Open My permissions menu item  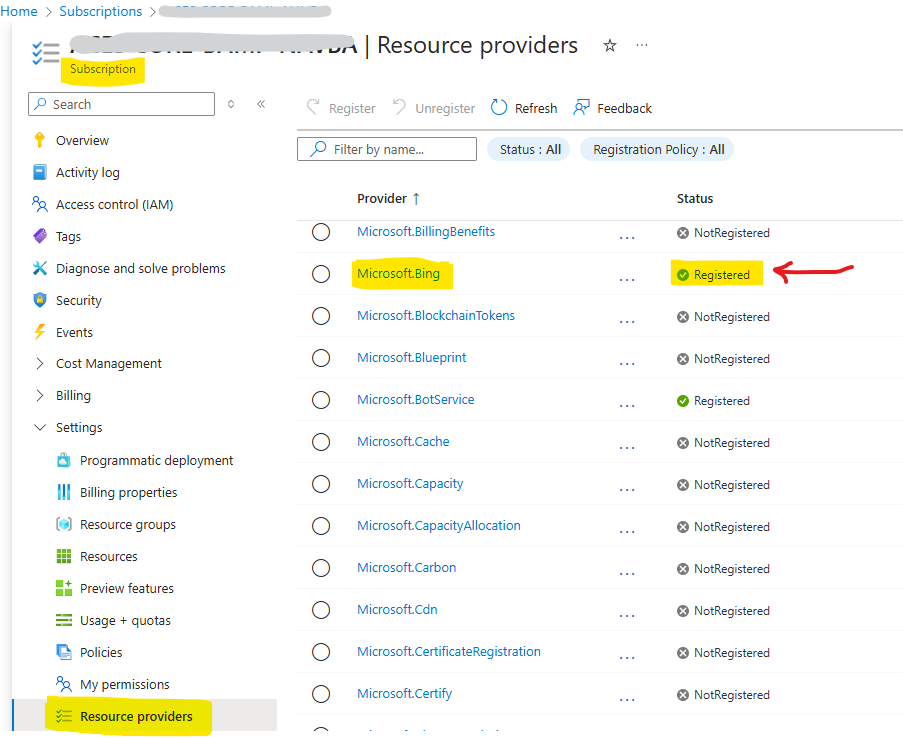[125, 684]
